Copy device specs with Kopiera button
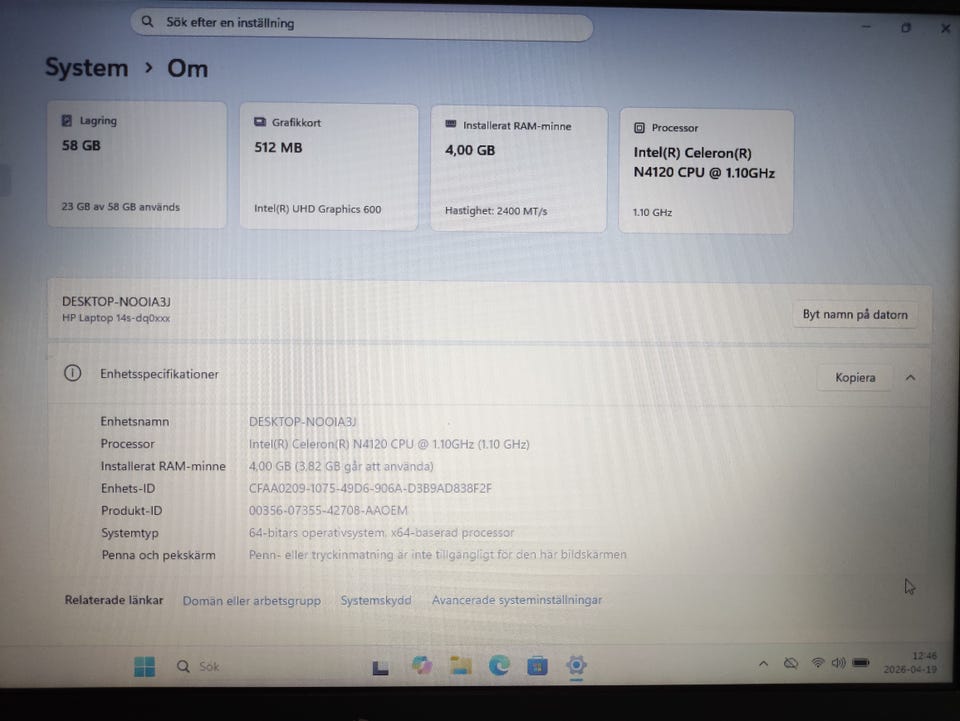The image size is (960, 721). click(855, 378)
